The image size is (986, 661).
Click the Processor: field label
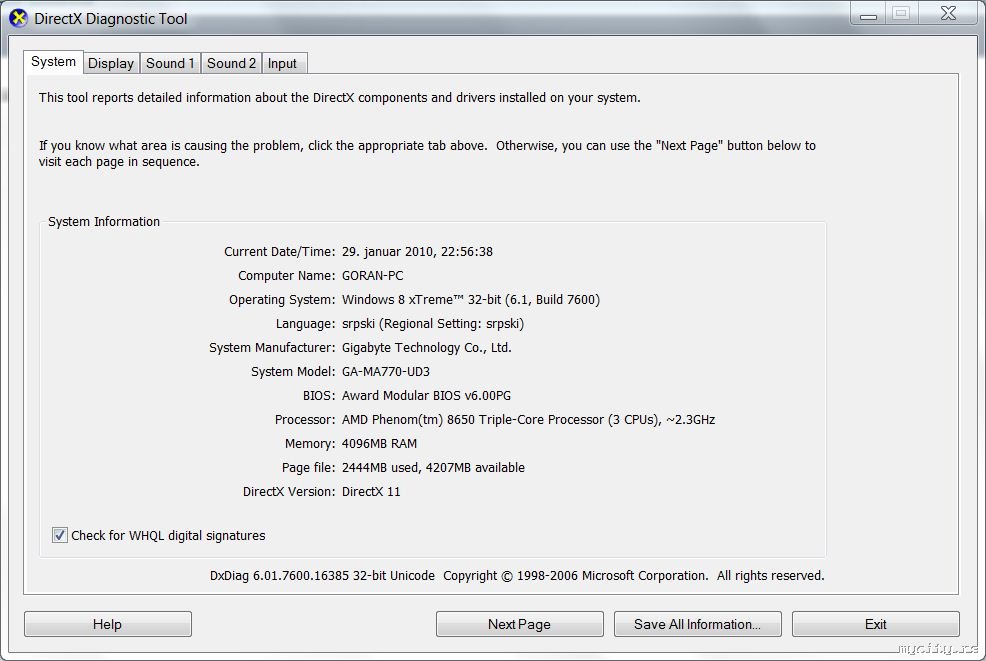(305, 419)
